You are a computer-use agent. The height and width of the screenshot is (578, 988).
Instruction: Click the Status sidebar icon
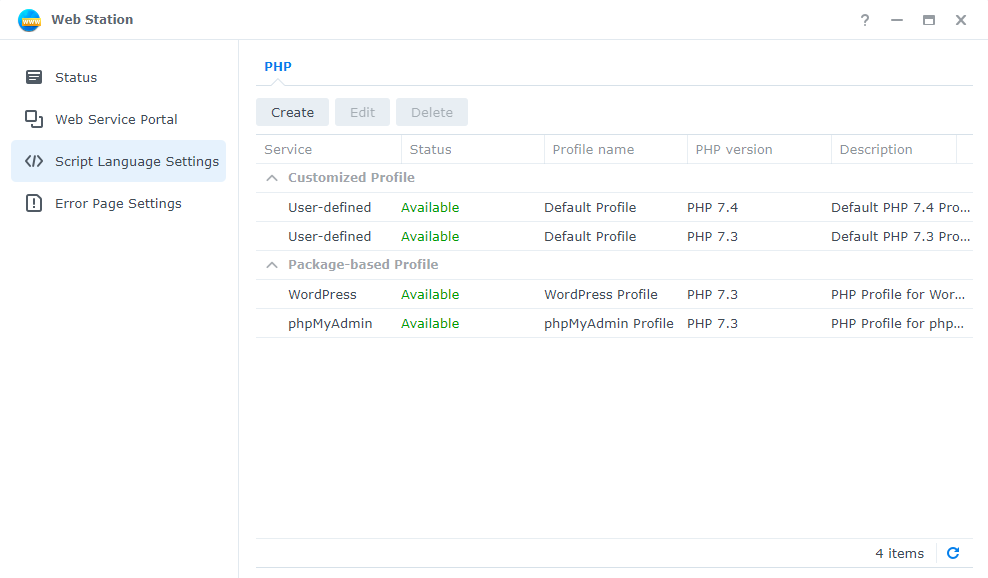pyautogui.click(x=34, y=77)
